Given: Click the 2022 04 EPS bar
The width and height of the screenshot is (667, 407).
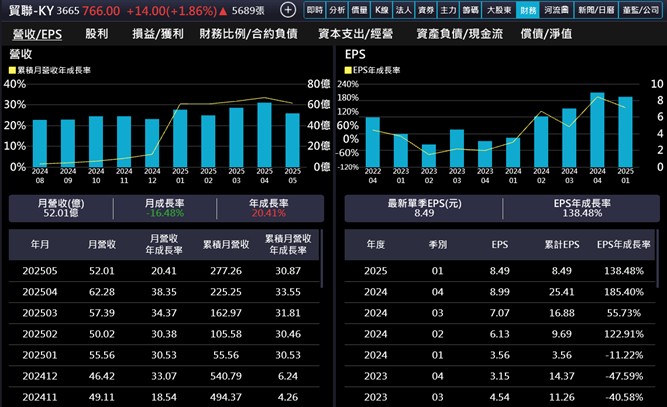Looking at the screenshot, I should pos(373,142).
